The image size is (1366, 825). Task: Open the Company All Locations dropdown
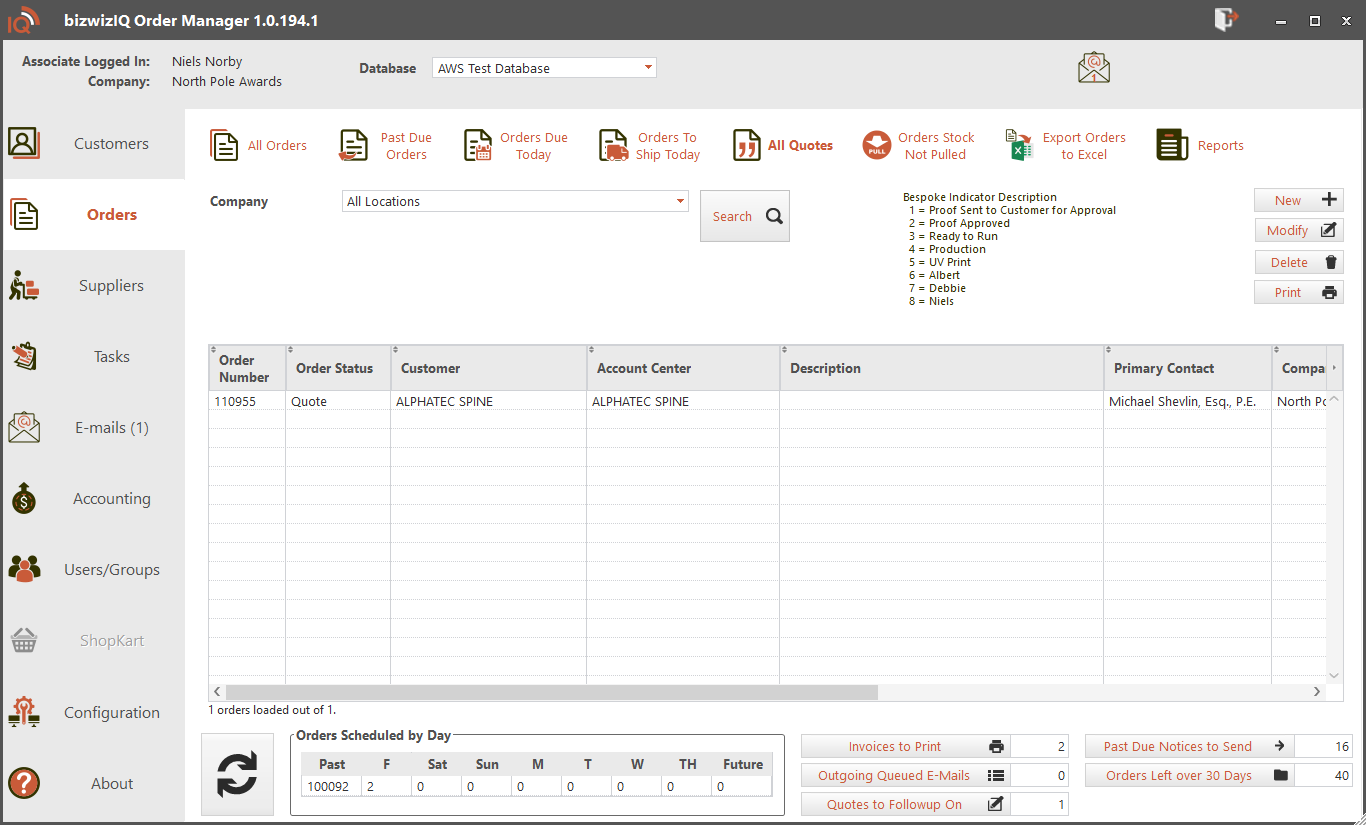681,201
